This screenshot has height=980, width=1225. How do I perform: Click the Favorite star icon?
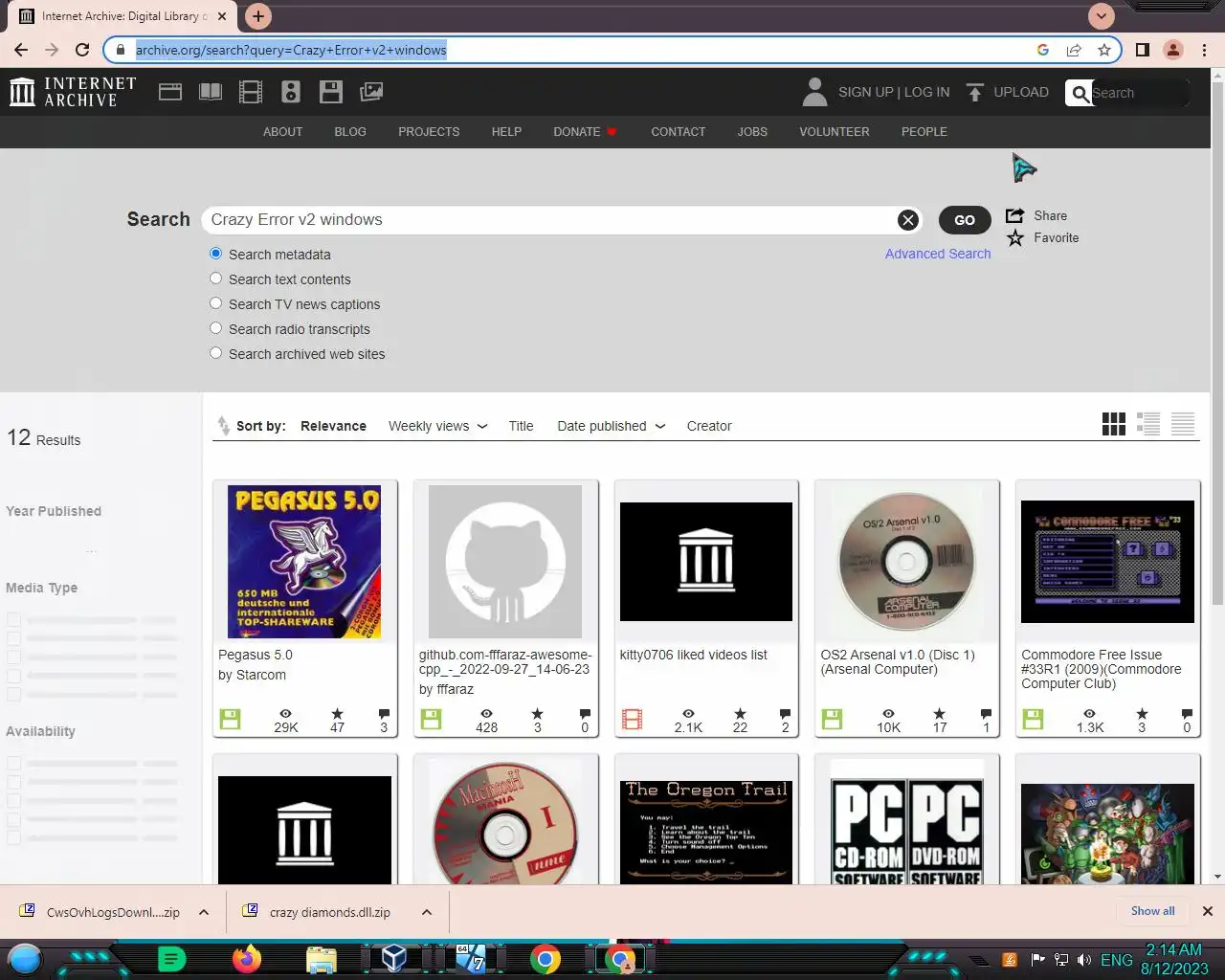pos(1014,237)
